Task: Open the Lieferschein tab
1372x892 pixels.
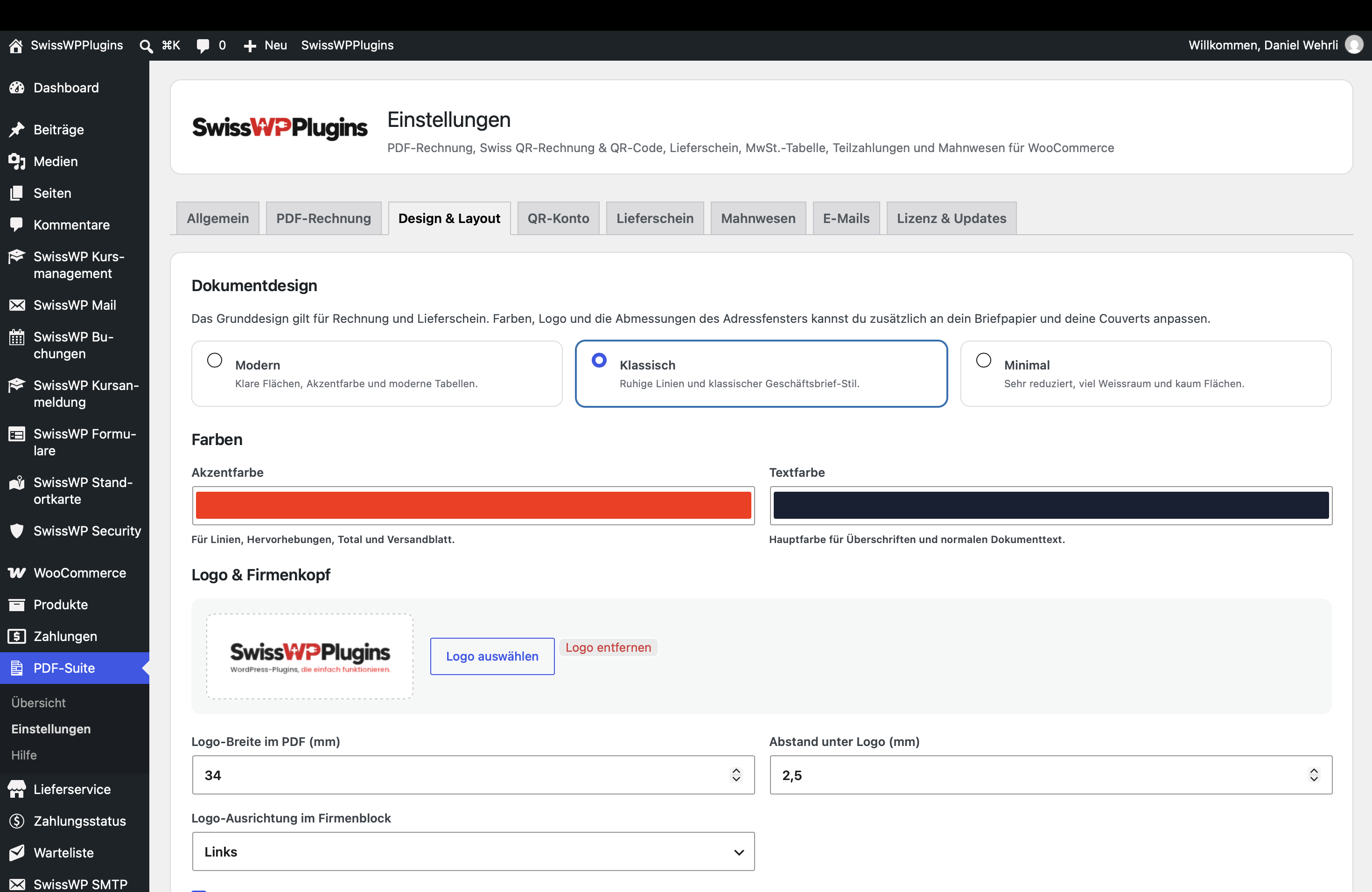Action: (x=655, y=218)
